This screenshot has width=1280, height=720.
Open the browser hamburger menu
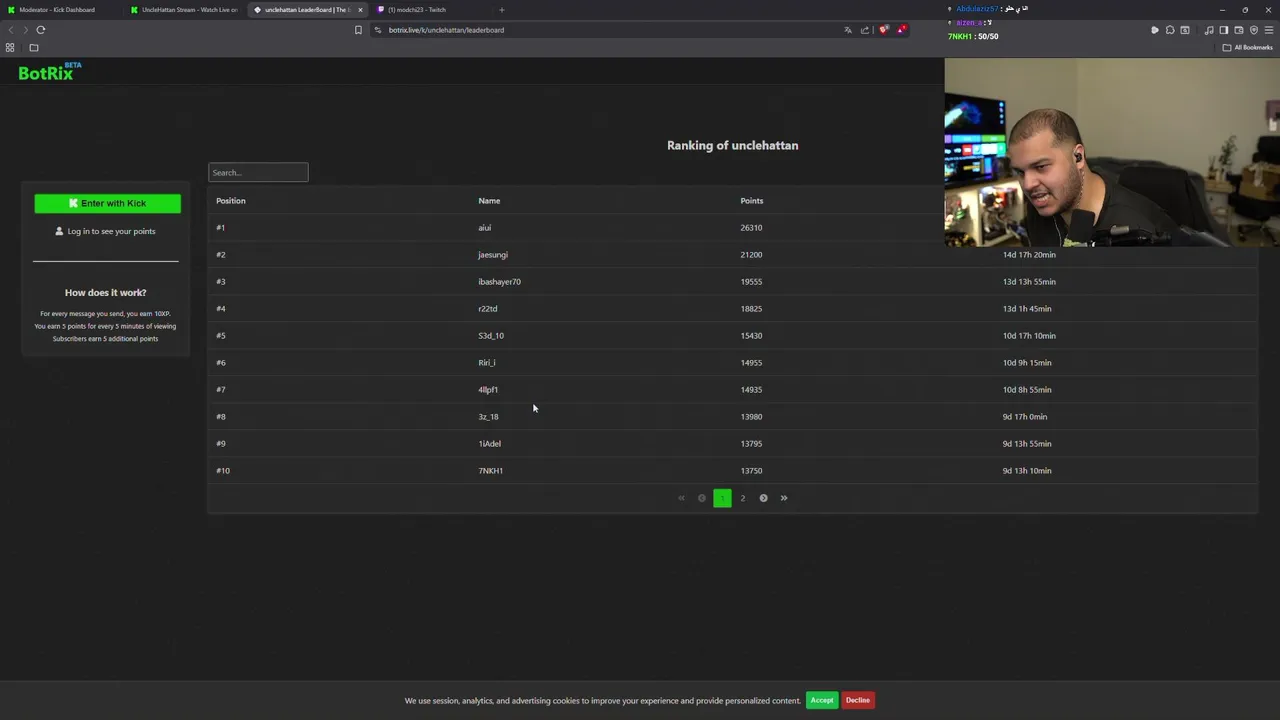[x=1269, y=30]
